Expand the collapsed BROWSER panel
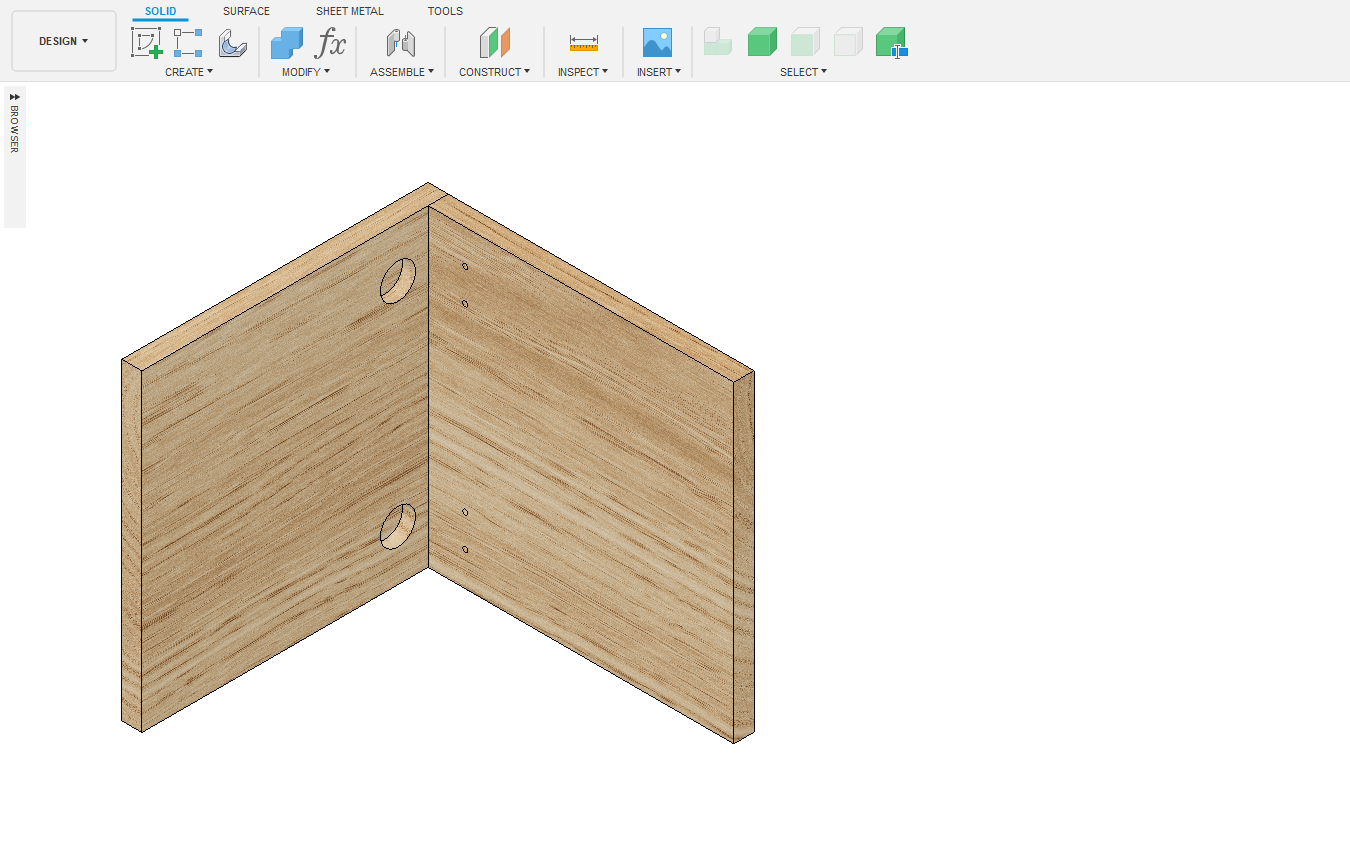The image size is (1350, 859). pos(14,97)
